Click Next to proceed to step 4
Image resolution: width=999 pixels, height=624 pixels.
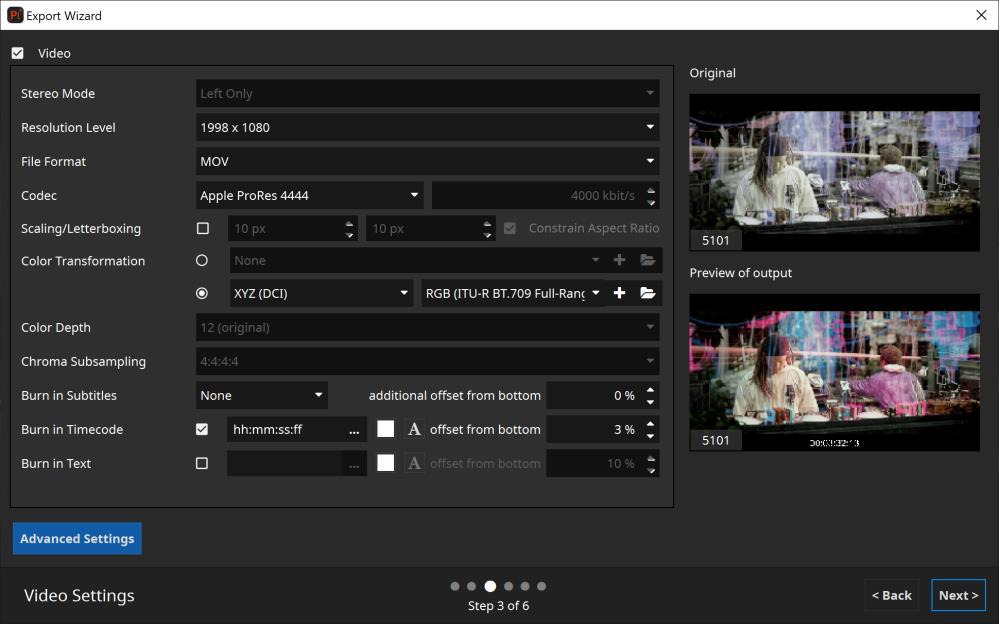(957, 595)
